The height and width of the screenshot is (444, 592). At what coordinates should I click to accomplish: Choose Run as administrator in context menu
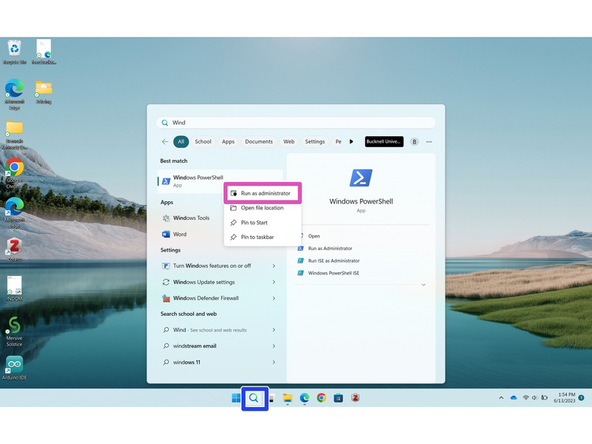[x=263, y=193]
